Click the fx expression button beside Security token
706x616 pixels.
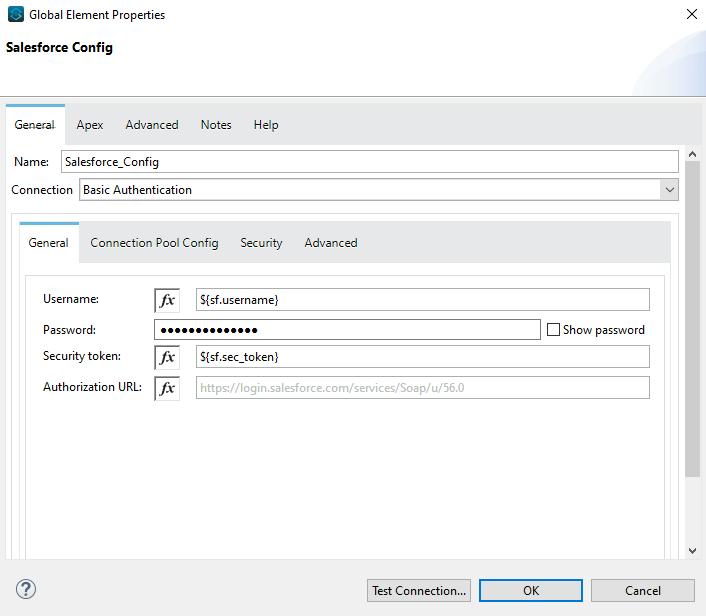(167, 357)
